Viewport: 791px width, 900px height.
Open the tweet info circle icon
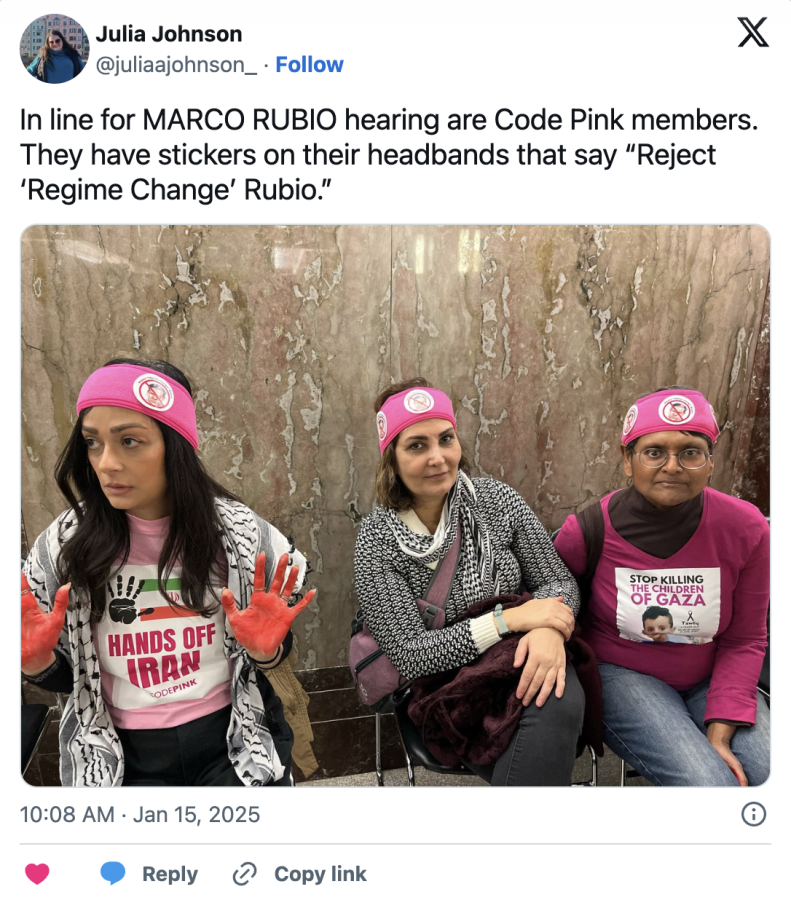(753, 814)
